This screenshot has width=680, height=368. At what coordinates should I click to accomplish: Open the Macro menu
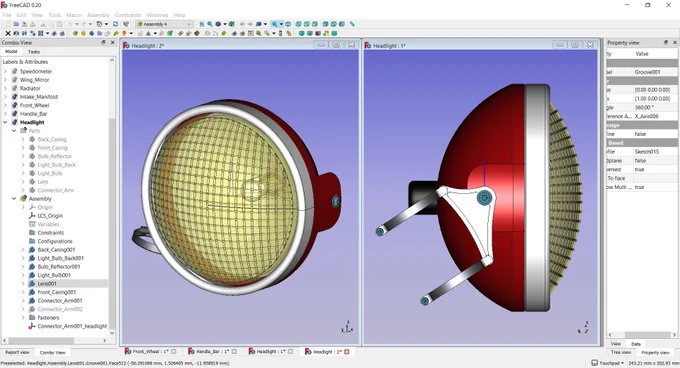pos(74,15)
